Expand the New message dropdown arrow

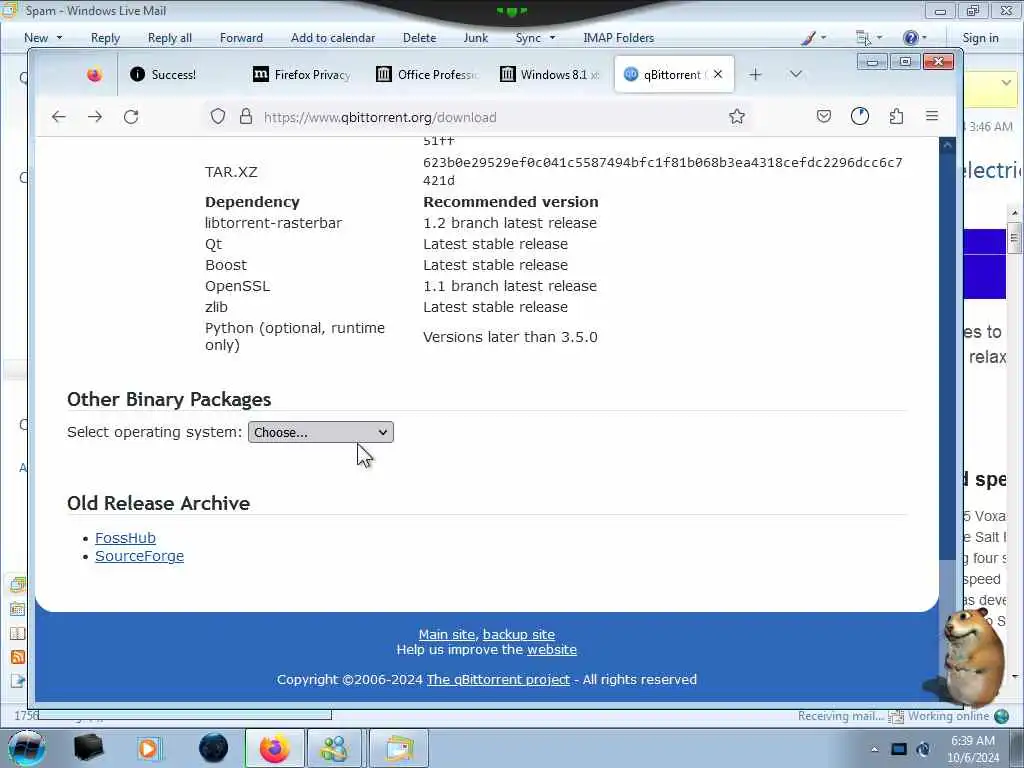click(59, 38)
